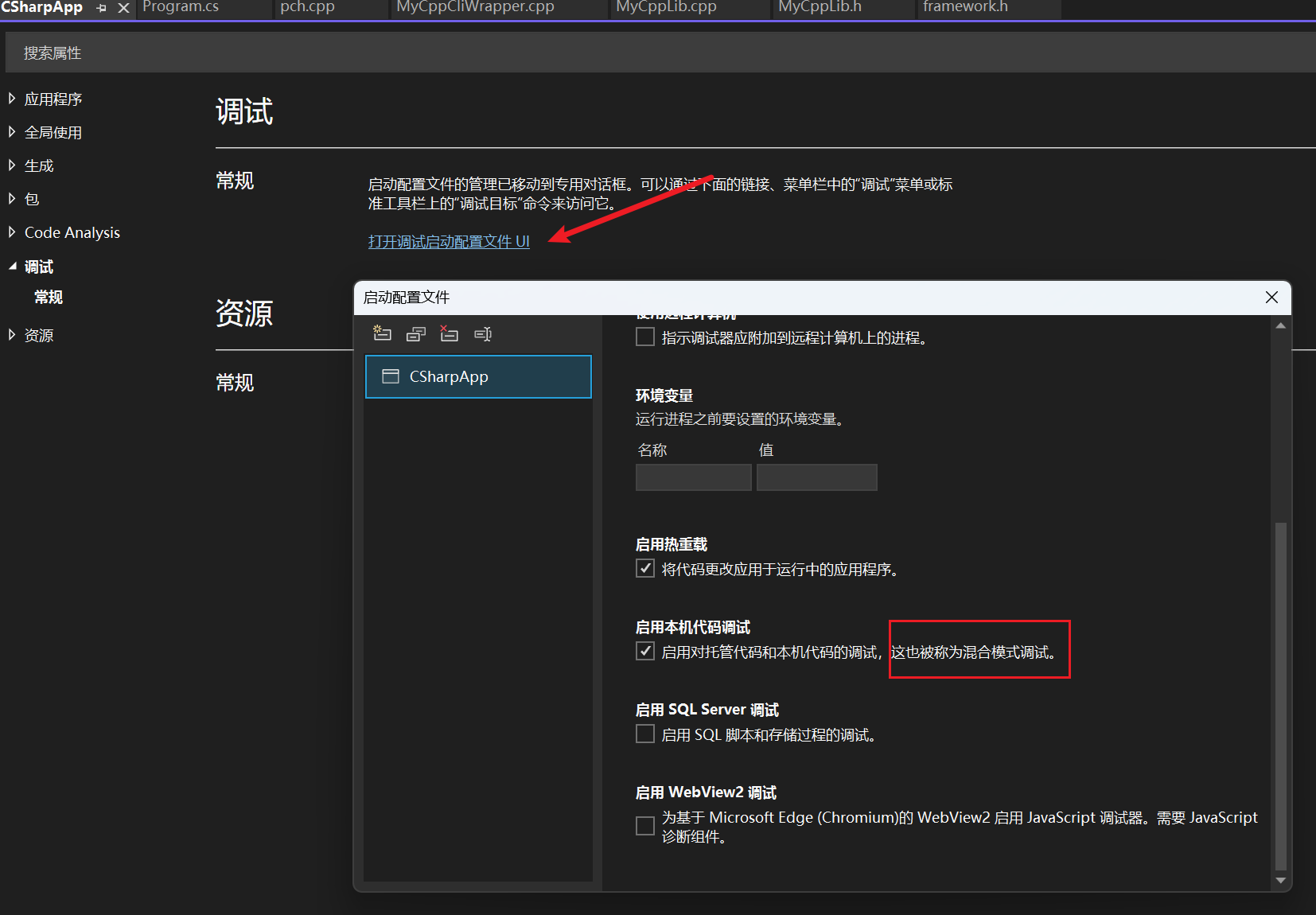Create a new launch profile

[382, 333]
